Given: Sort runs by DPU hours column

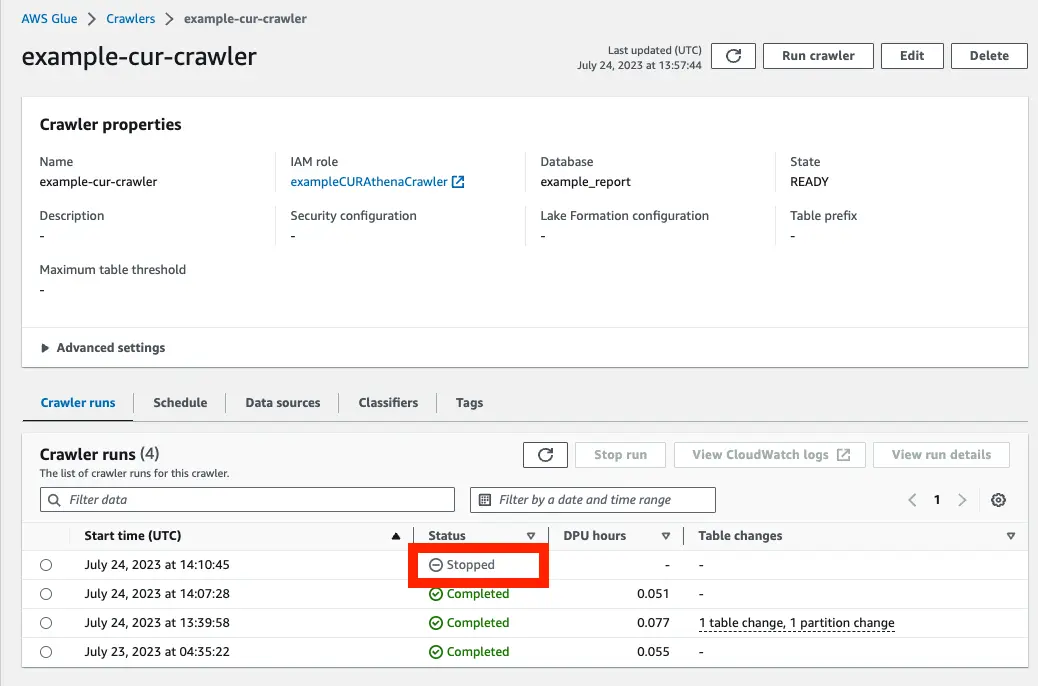Looking at the screenshot, I should pyautogui.click(x=666, y=536).
